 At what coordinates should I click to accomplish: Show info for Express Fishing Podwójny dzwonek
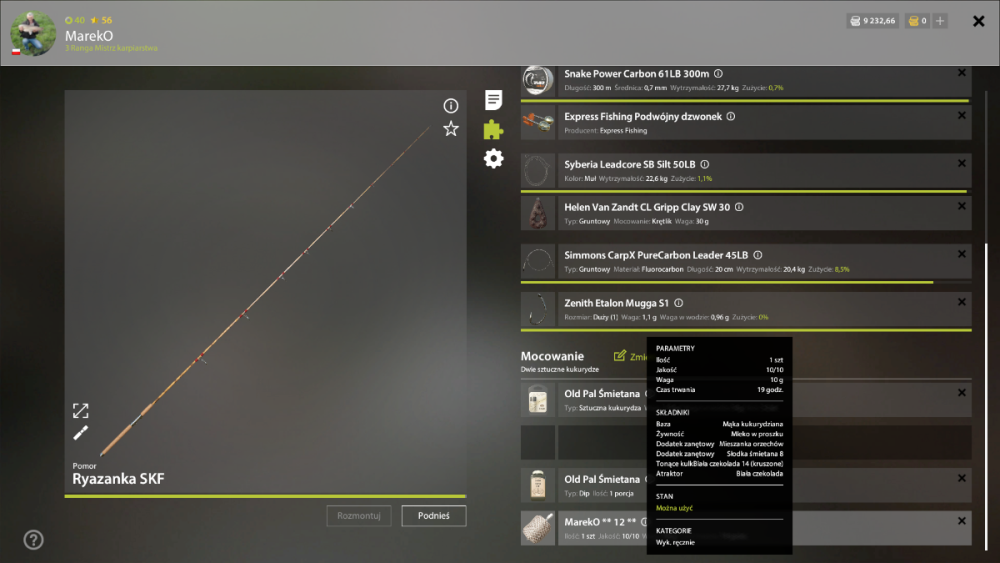tap(731, 117)
